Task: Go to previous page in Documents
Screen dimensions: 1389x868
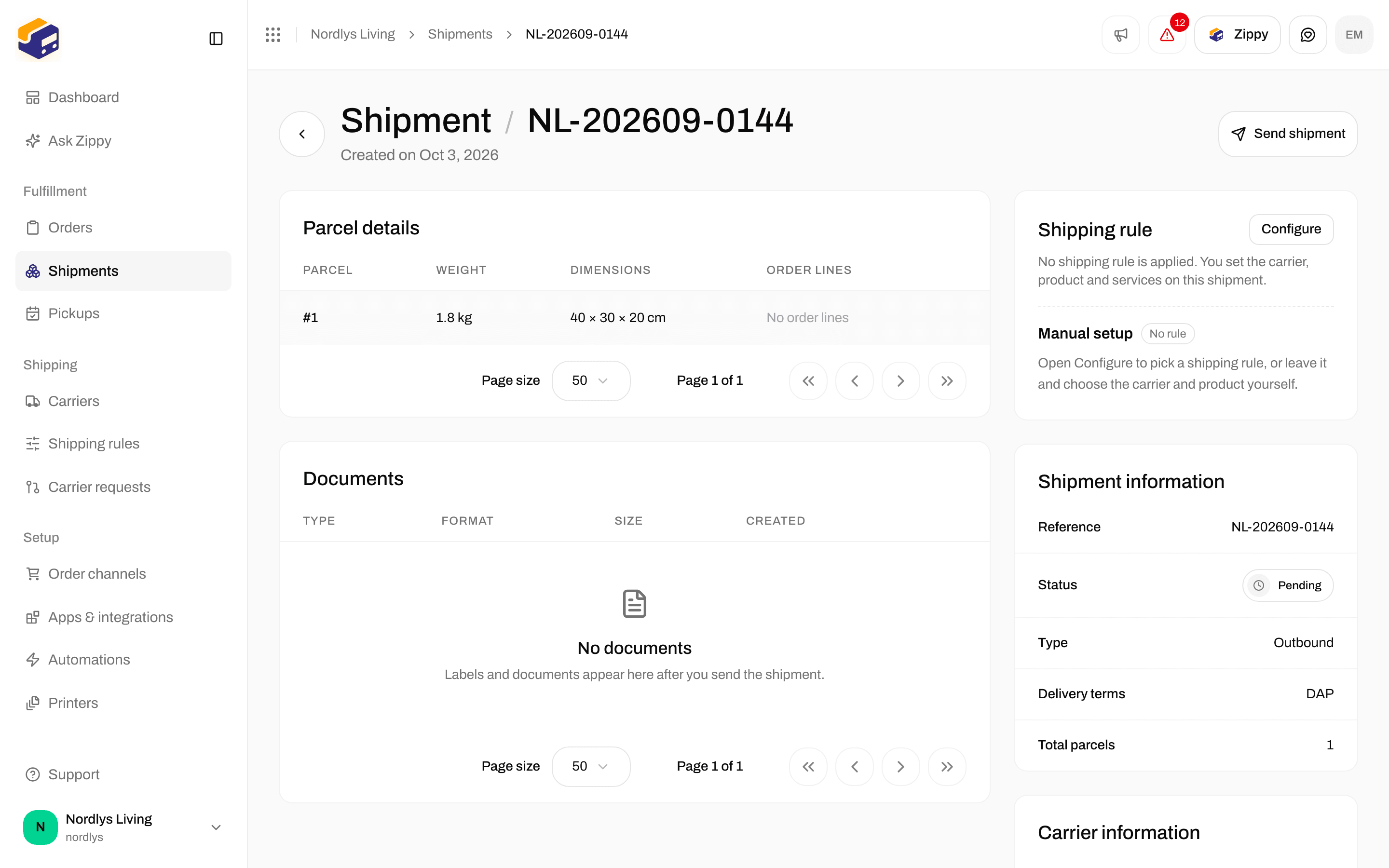Action: pyautogui.click(x=855, y=766)
